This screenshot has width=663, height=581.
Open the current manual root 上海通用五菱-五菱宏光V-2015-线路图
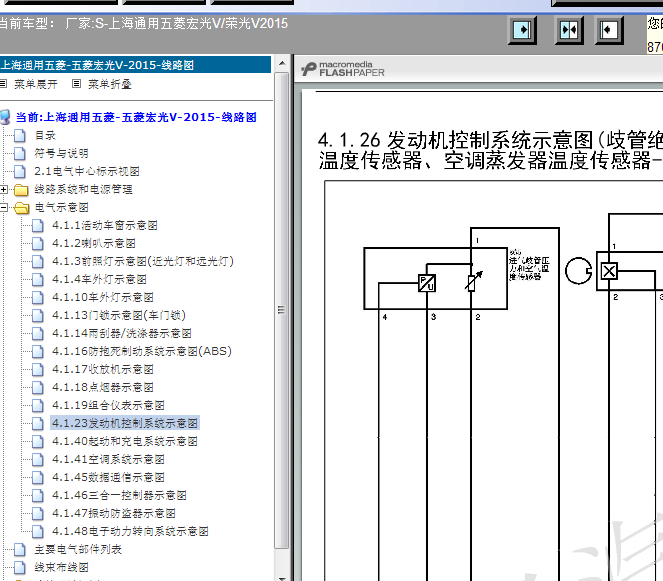click(136, 117)
